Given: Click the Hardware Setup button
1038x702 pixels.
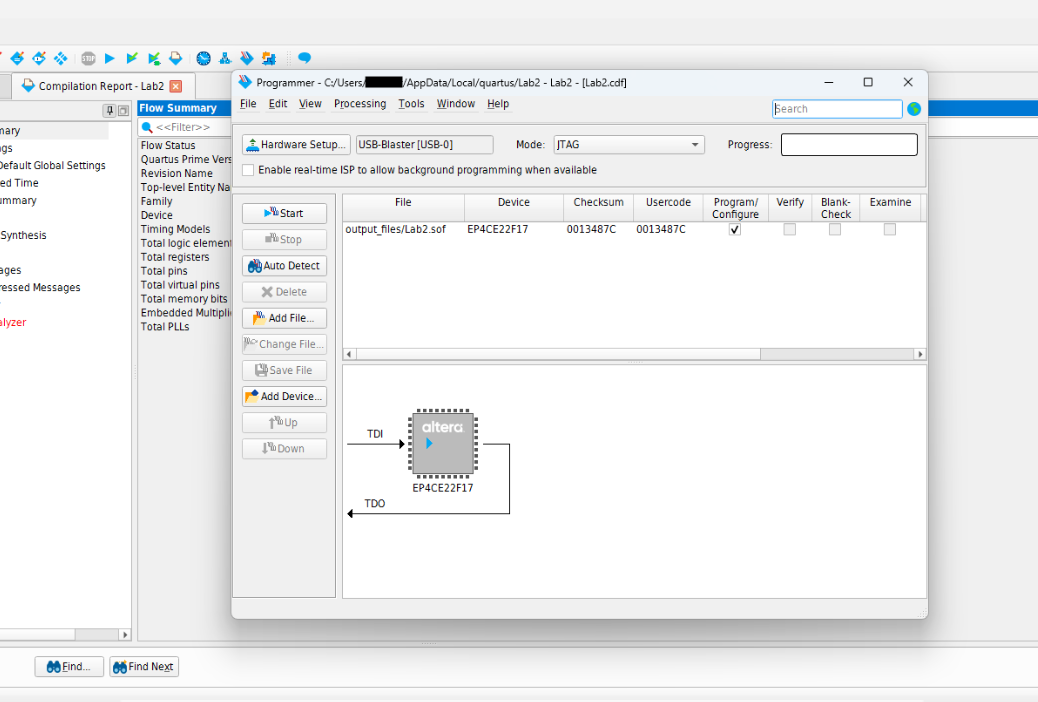Looking at the screenshot, I should point(296,144).
